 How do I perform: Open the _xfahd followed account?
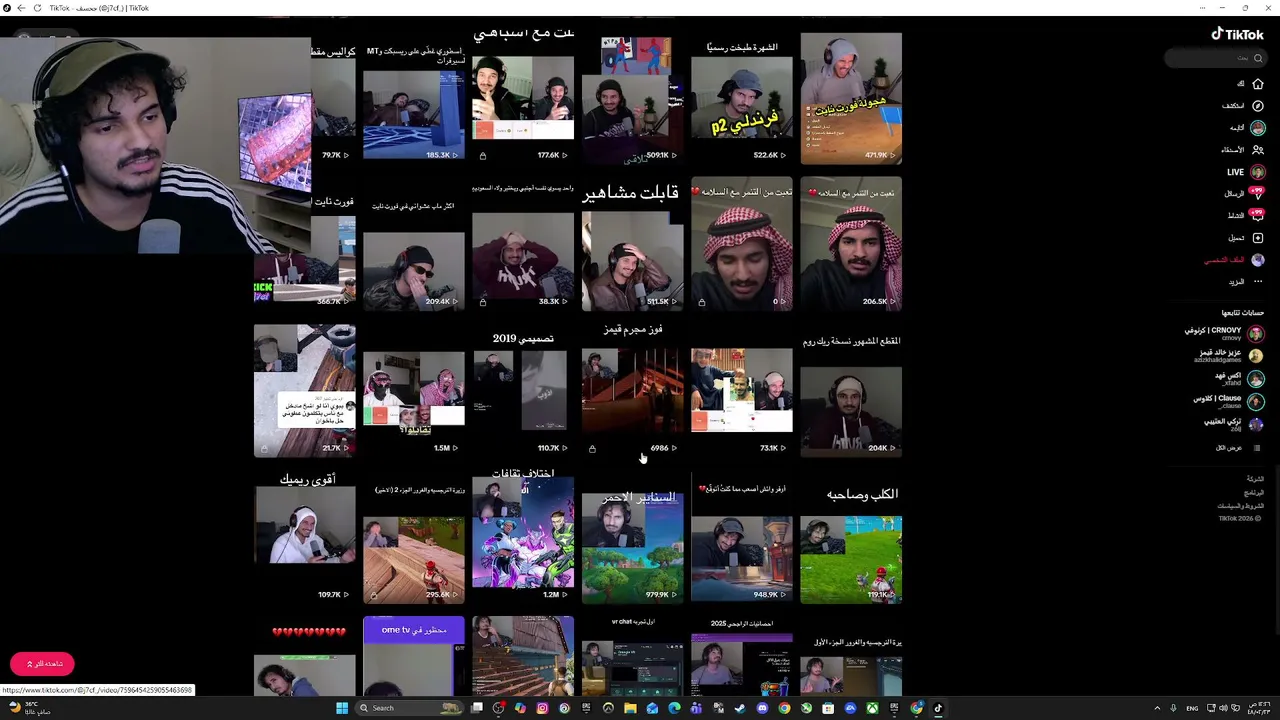[1239, 378]
